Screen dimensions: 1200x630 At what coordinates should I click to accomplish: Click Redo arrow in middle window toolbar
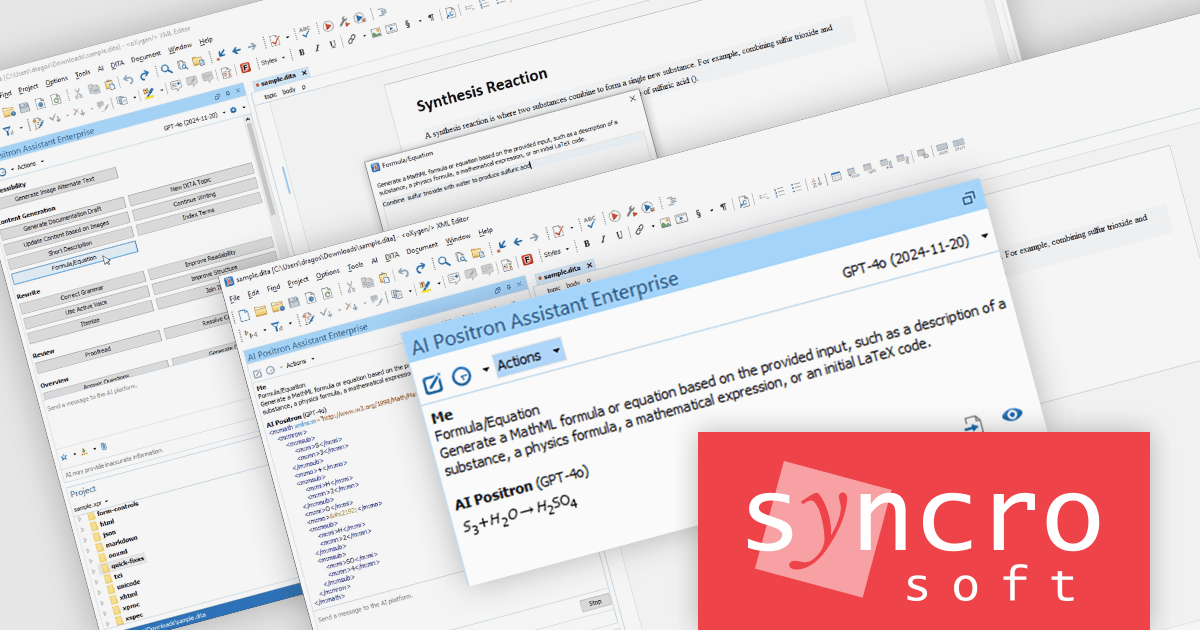[422, 270]
